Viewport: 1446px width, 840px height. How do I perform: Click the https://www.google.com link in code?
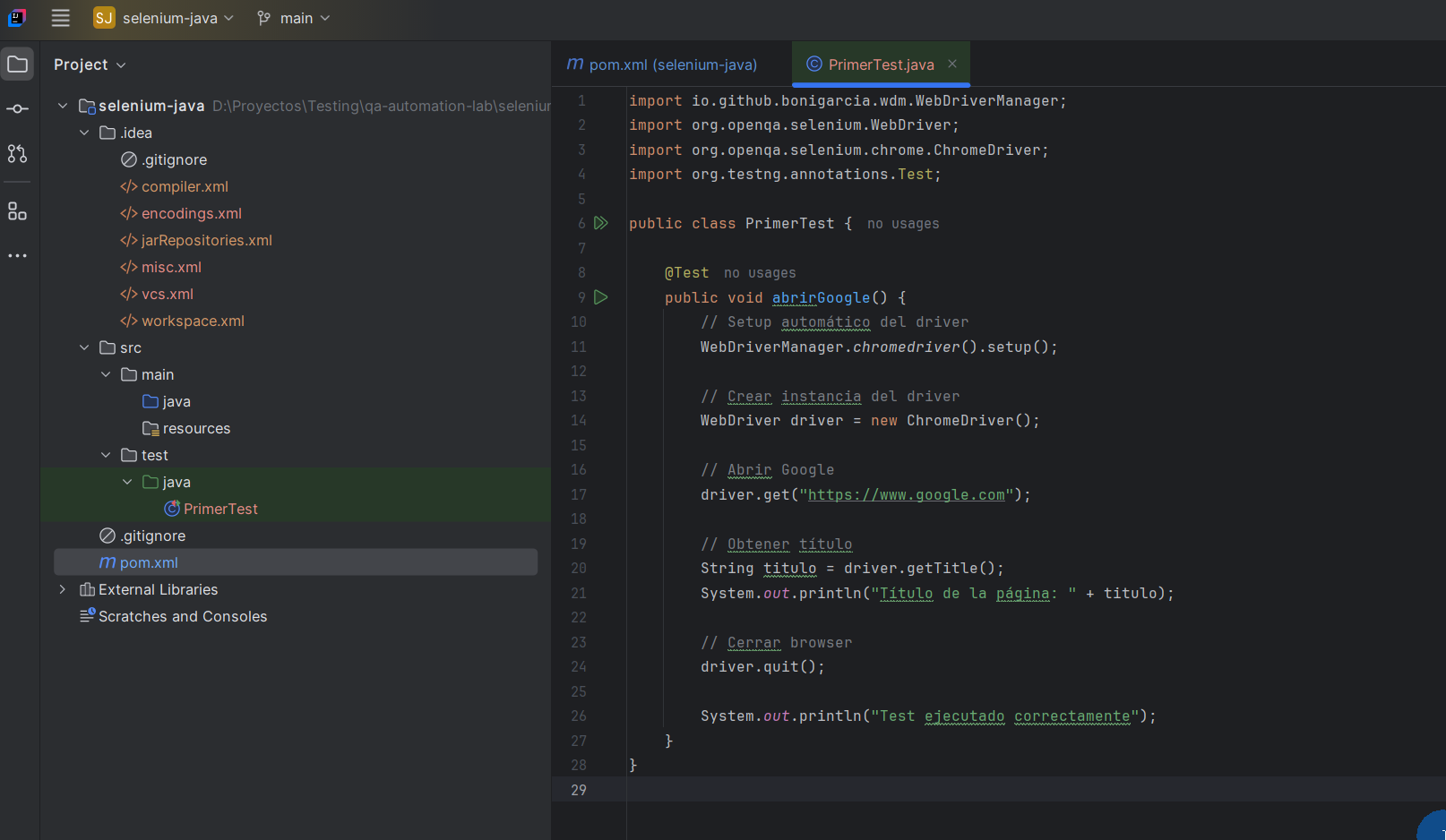pos(908,494)
